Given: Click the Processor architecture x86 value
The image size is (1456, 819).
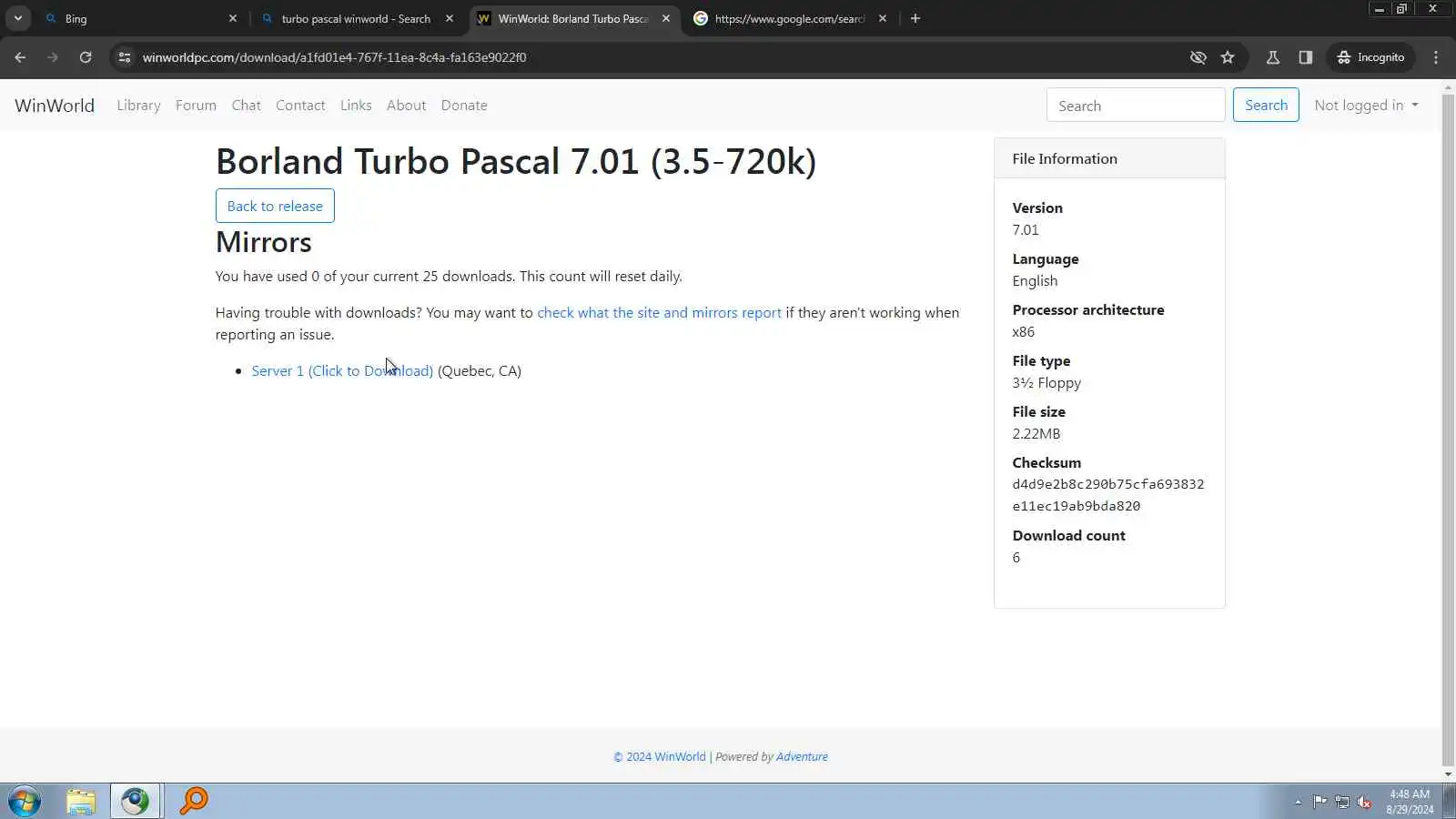Looking at the screenshot, I should point(1024,332).
